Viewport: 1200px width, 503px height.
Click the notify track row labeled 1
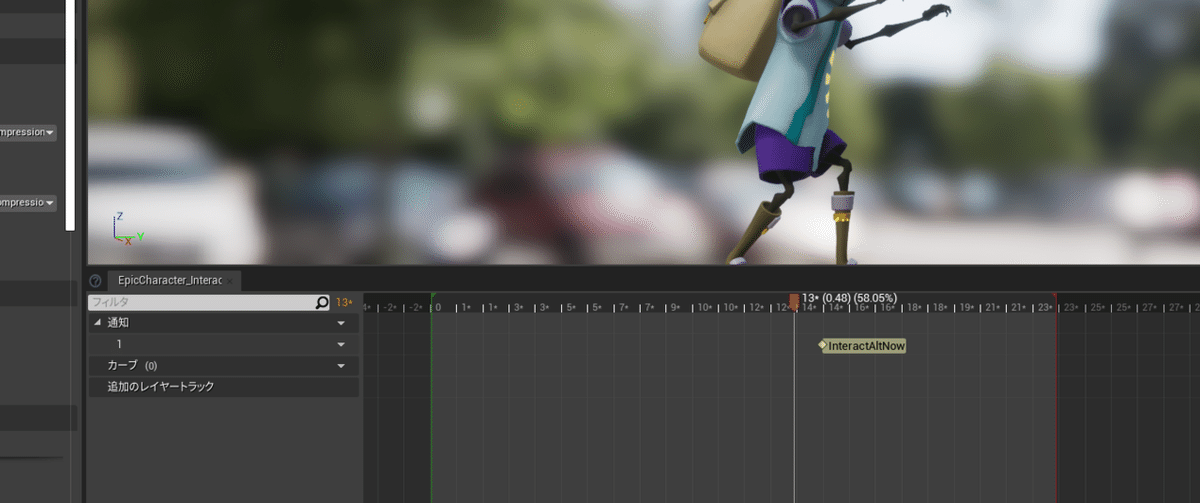click(x=224, y=345)
